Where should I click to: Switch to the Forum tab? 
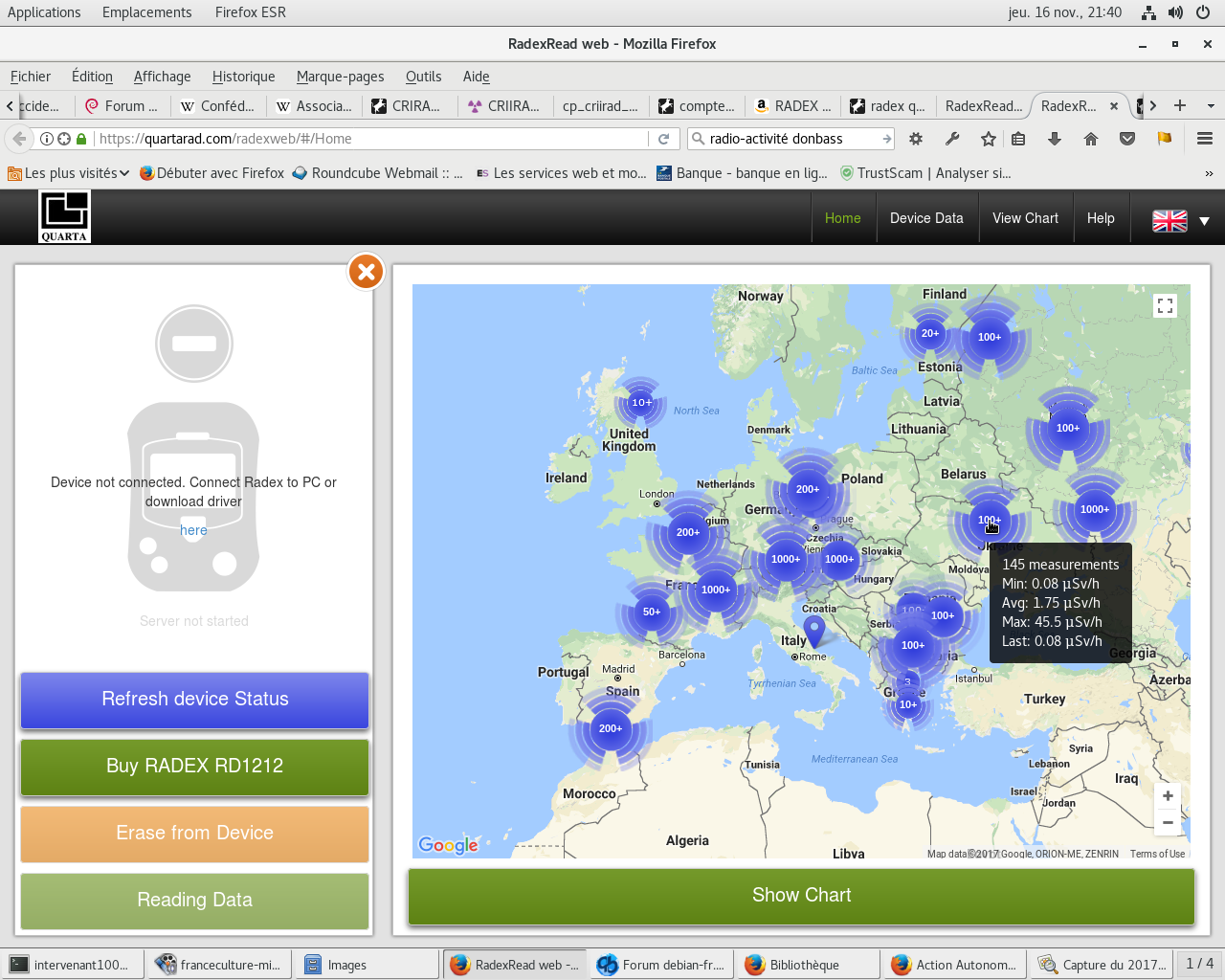[x=122, y=106]
